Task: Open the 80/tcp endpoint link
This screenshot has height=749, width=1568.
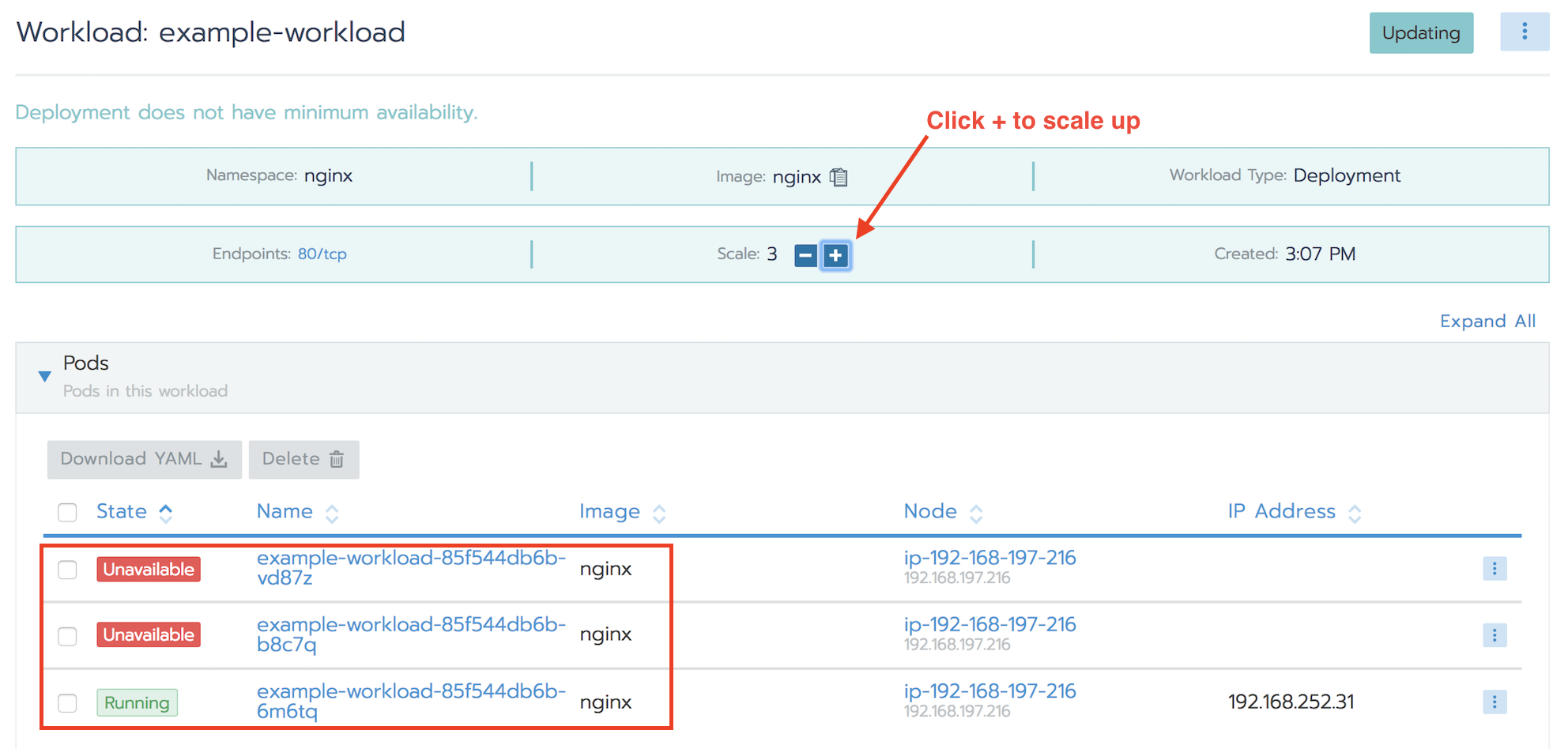Action: click(x=322, y=254)
